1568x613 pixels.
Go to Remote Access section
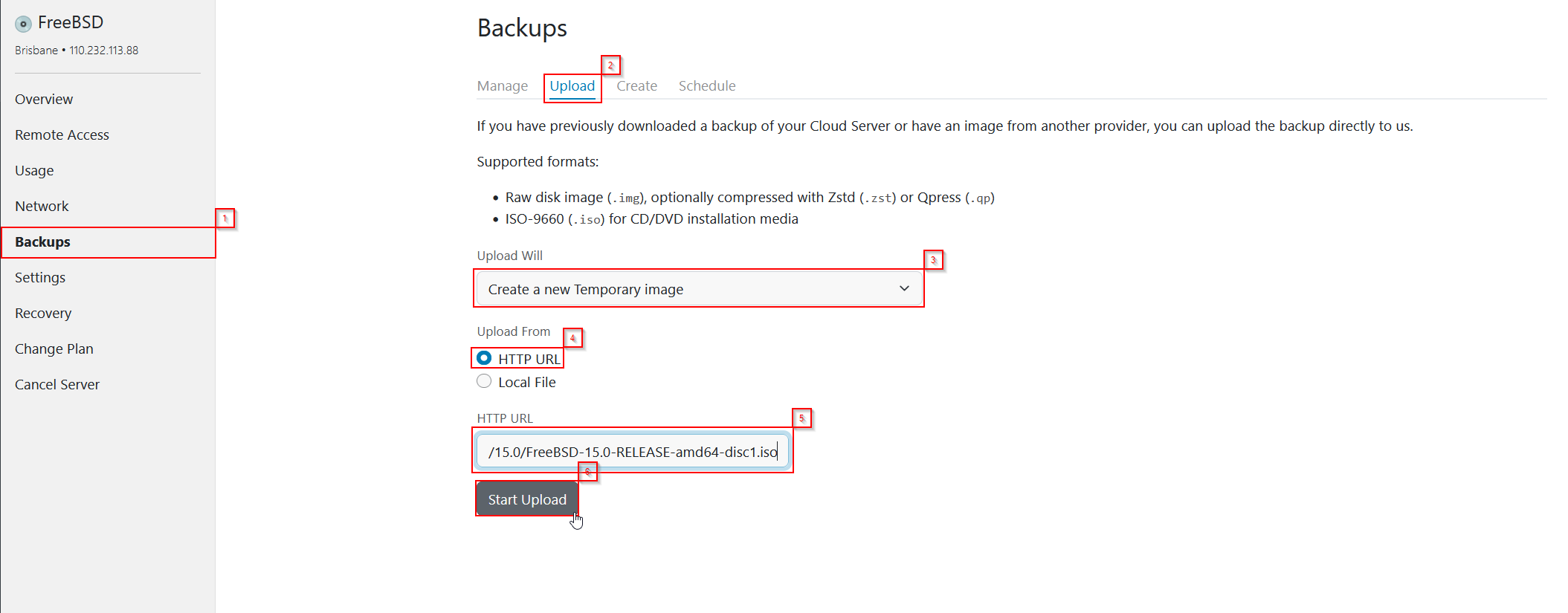point(62,135)
